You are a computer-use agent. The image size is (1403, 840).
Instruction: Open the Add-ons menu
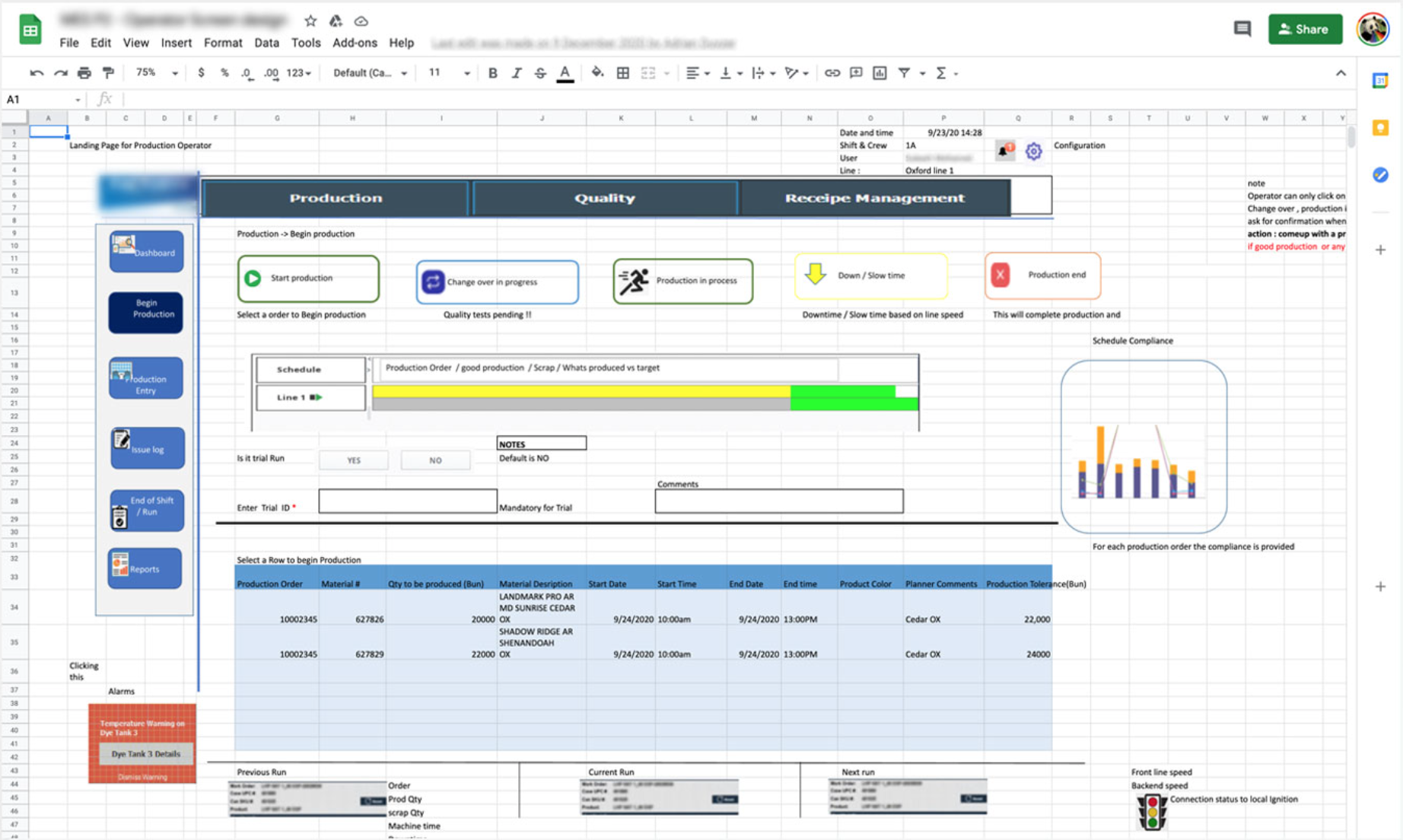354,43
